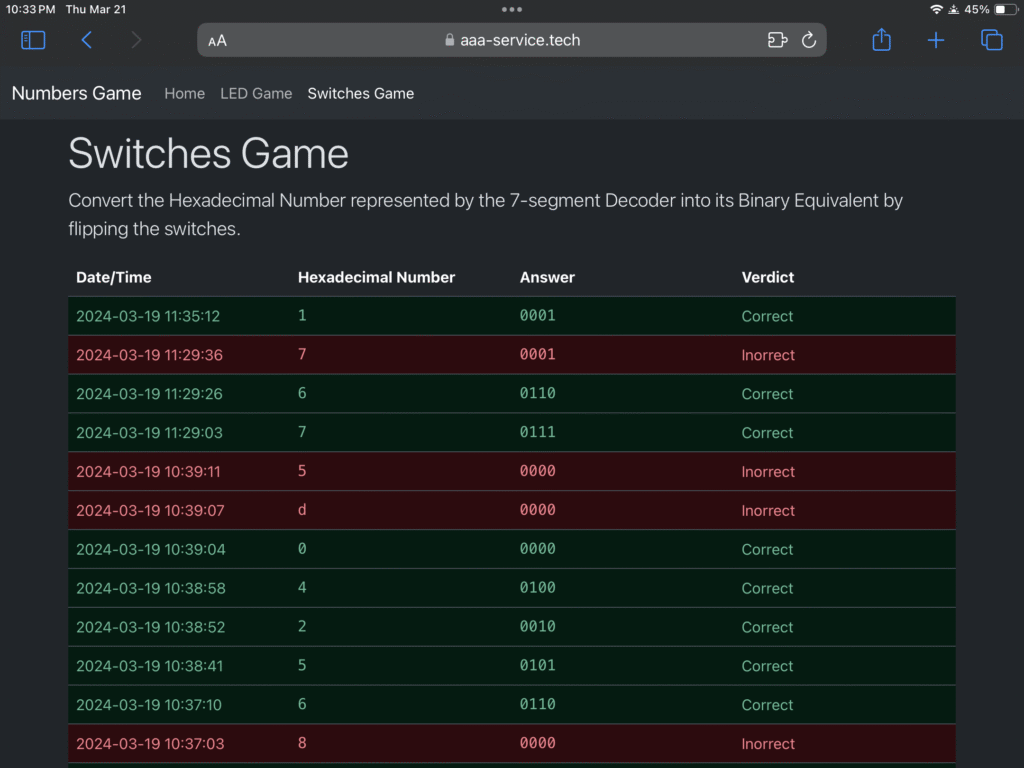Click the Date/Time column header
This screenshot has height=768, width=1024.
coord(114,277)
